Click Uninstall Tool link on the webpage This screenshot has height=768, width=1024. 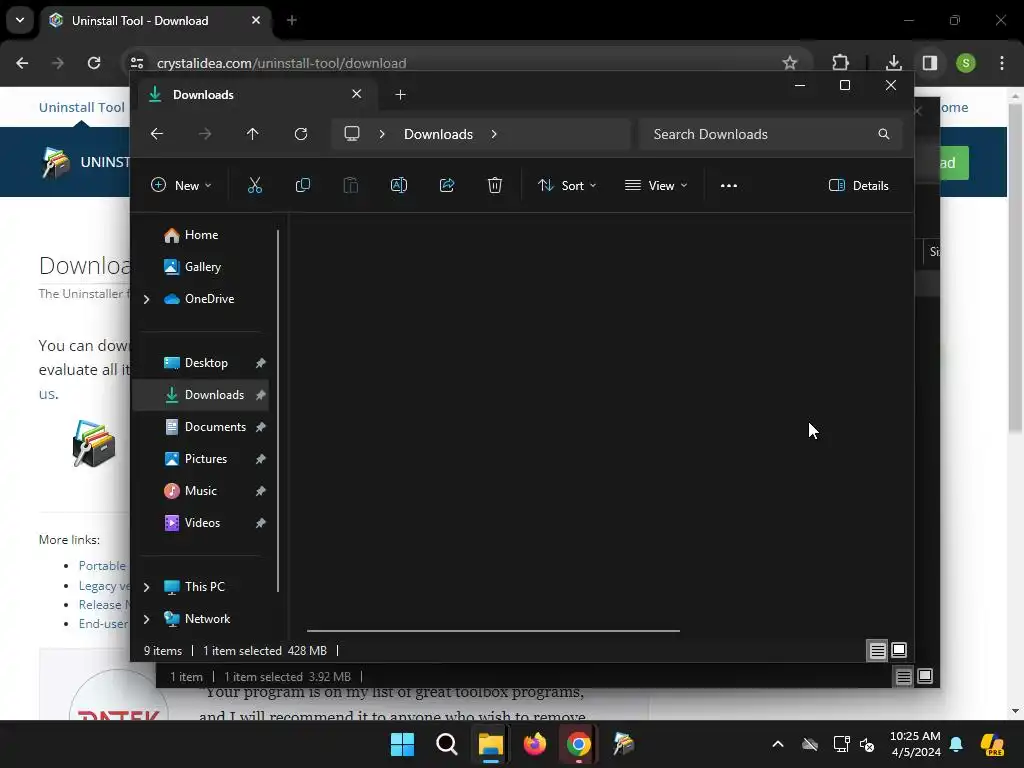(x=82, y=107)
